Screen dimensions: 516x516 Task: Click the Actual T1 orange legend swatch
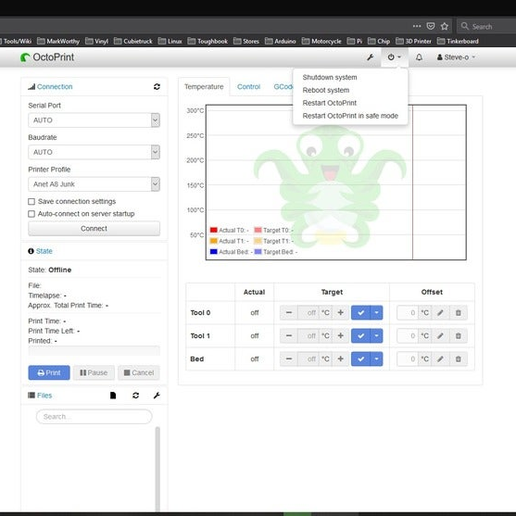pyautogui.click(x=214, y=241)
